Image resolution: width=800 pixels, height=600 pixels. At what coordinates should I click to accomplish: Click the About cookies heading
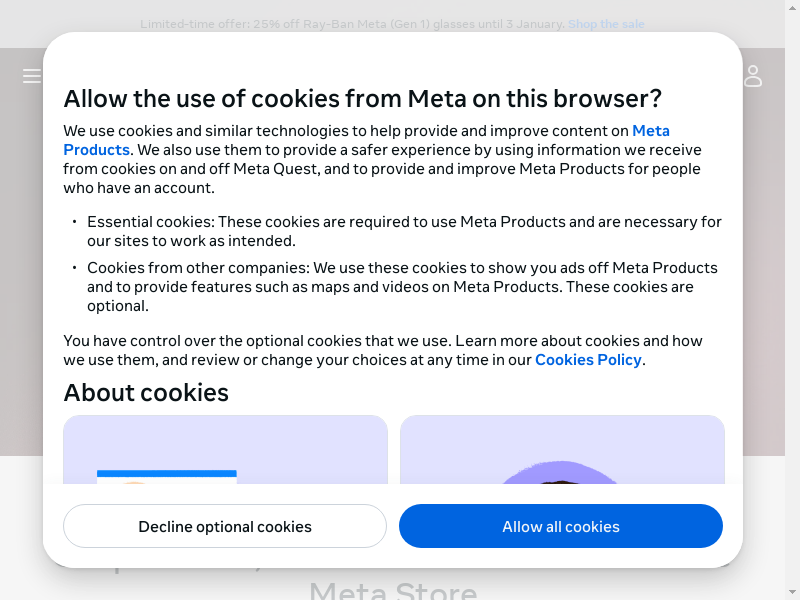click(x=146, y=392)
